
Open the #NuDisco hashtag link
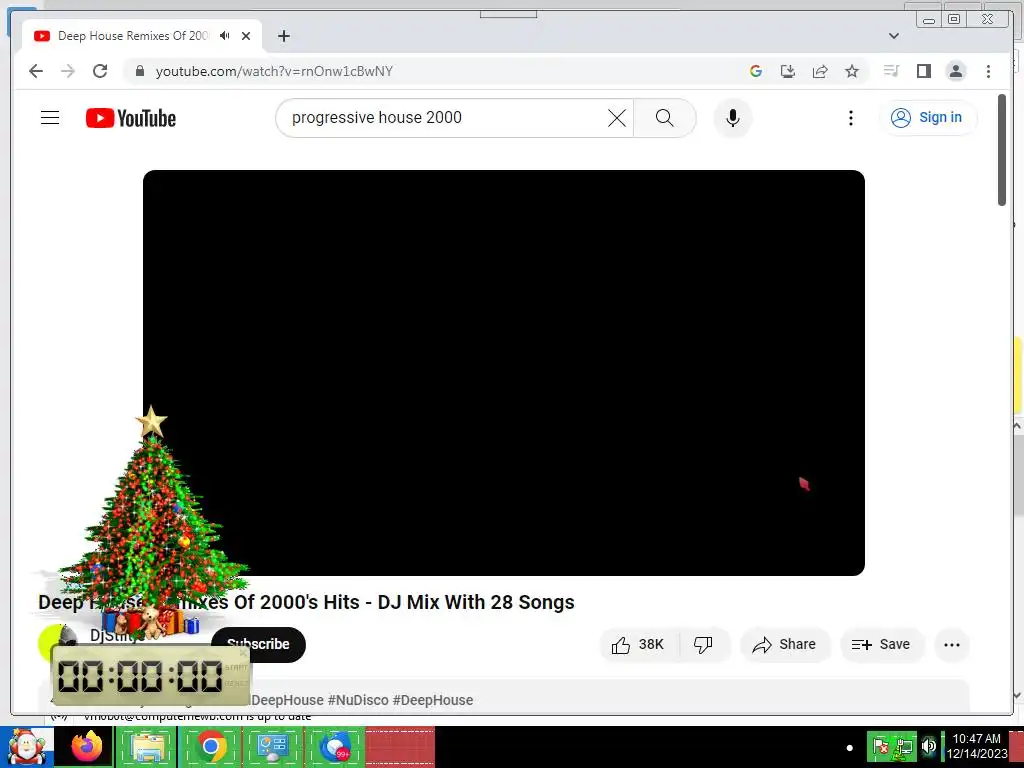click(358, 700)
